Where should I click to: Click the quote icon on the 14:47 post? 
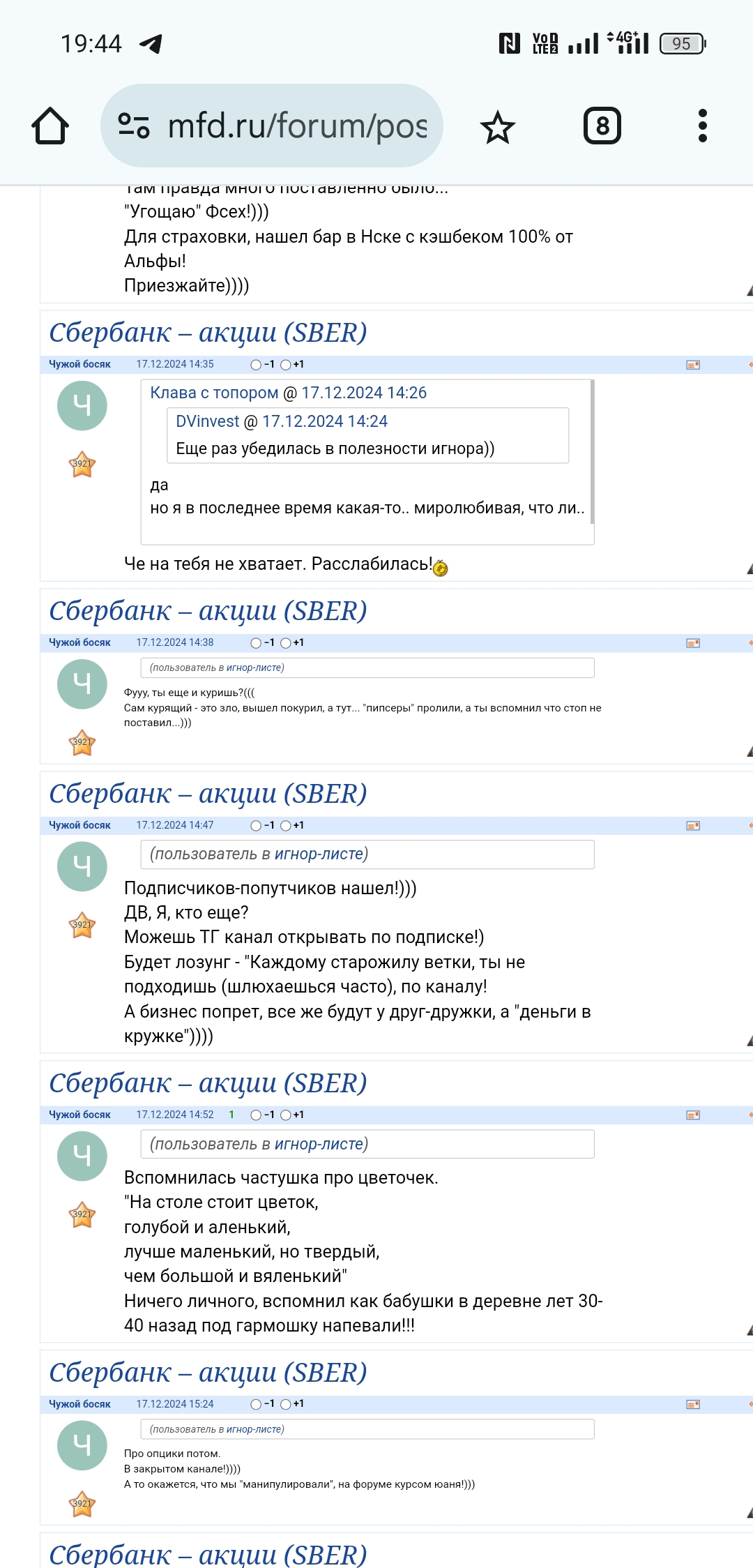click(x=692, y=826)
